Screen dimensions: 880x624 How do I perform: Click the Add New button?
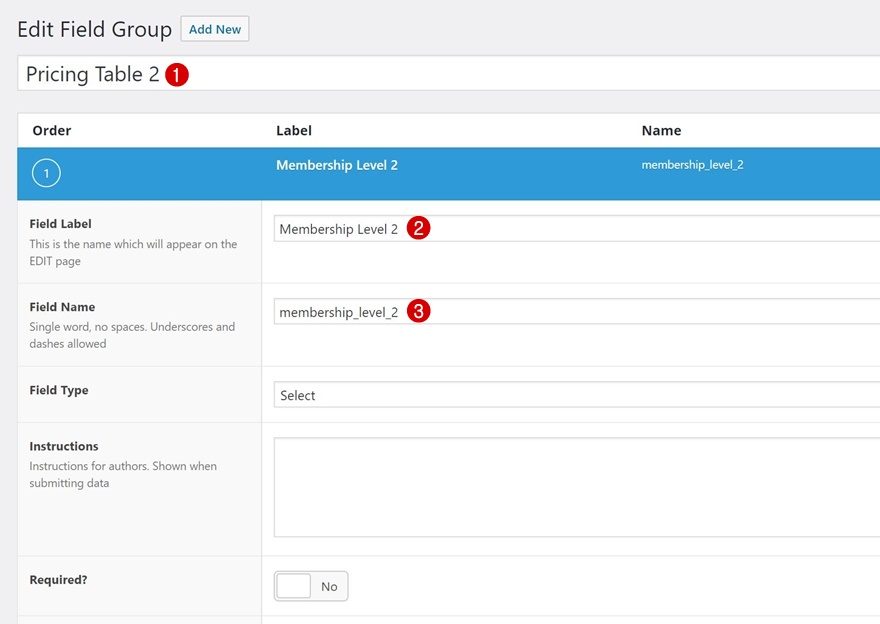pos(215,29)
